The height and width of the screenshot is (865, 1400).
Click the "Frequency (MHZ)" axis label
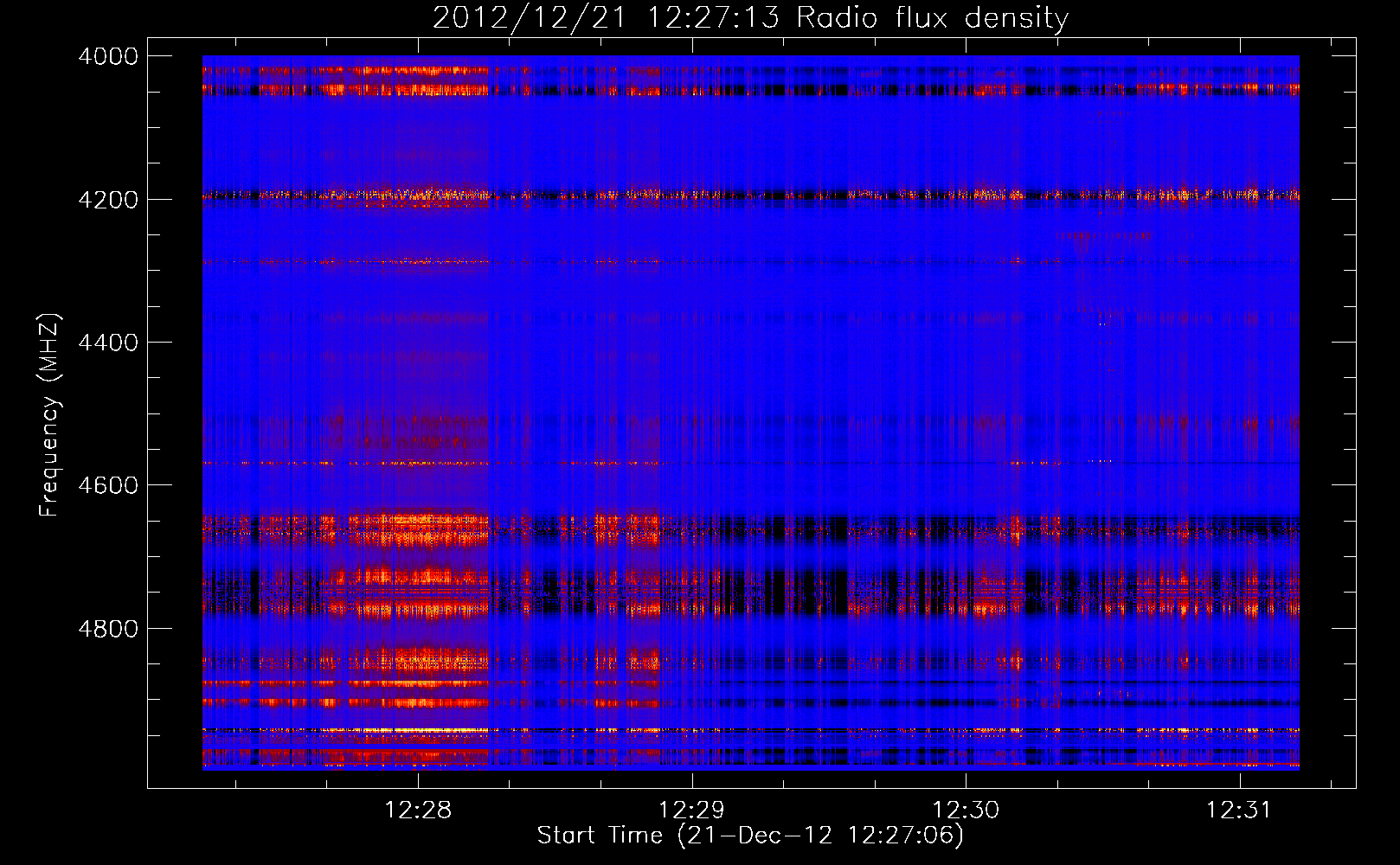49,415
